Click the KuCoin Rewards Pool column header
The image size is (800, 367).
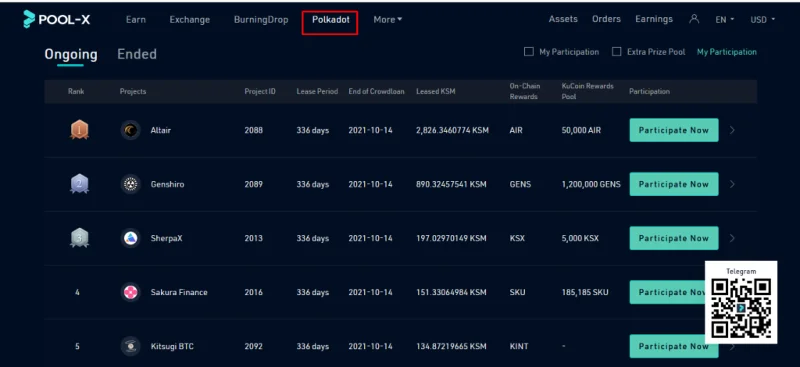pyautogui.click(x=588, y=91)
